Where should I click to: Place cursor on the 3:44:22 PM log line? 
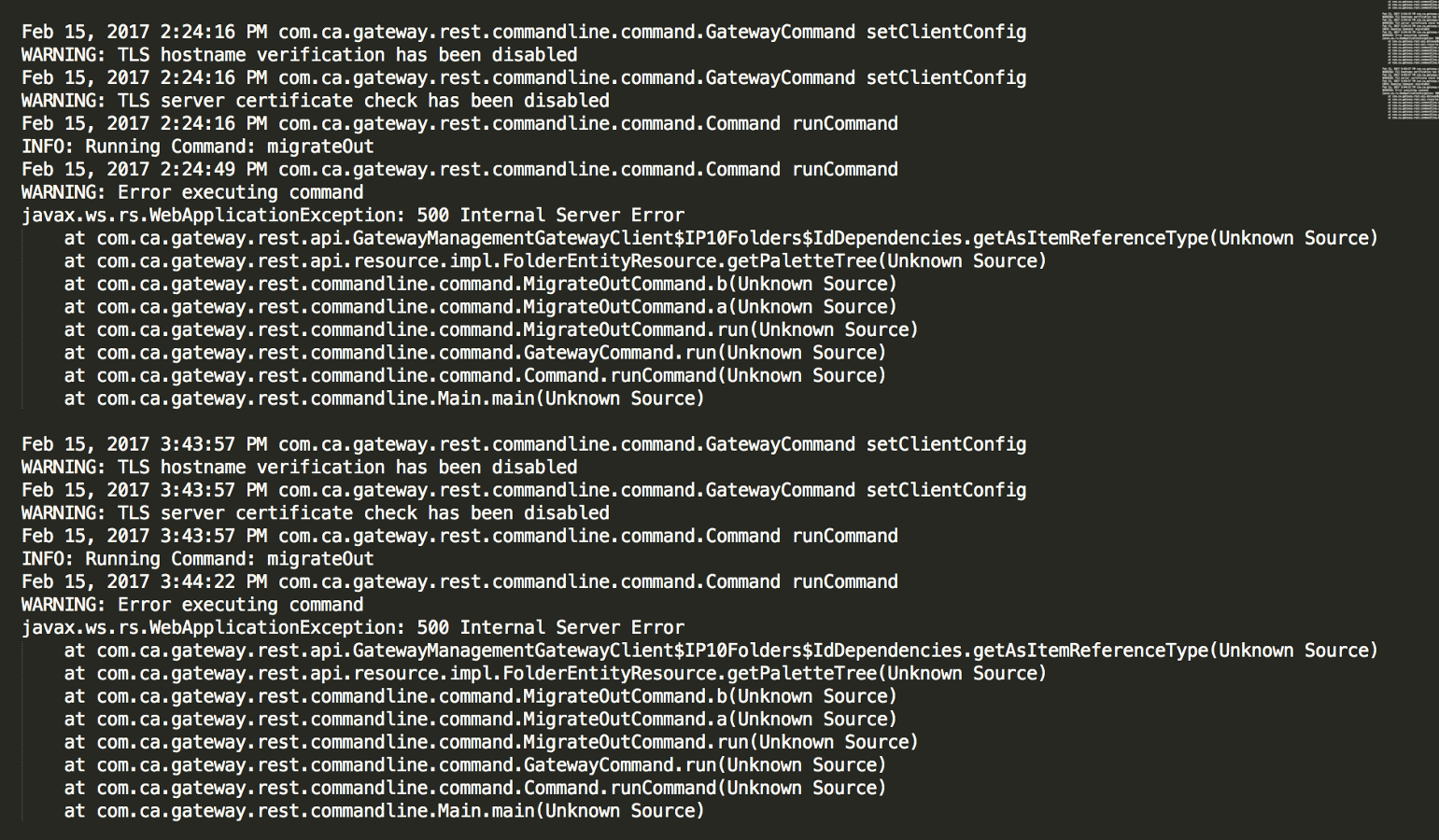point(459,581)
